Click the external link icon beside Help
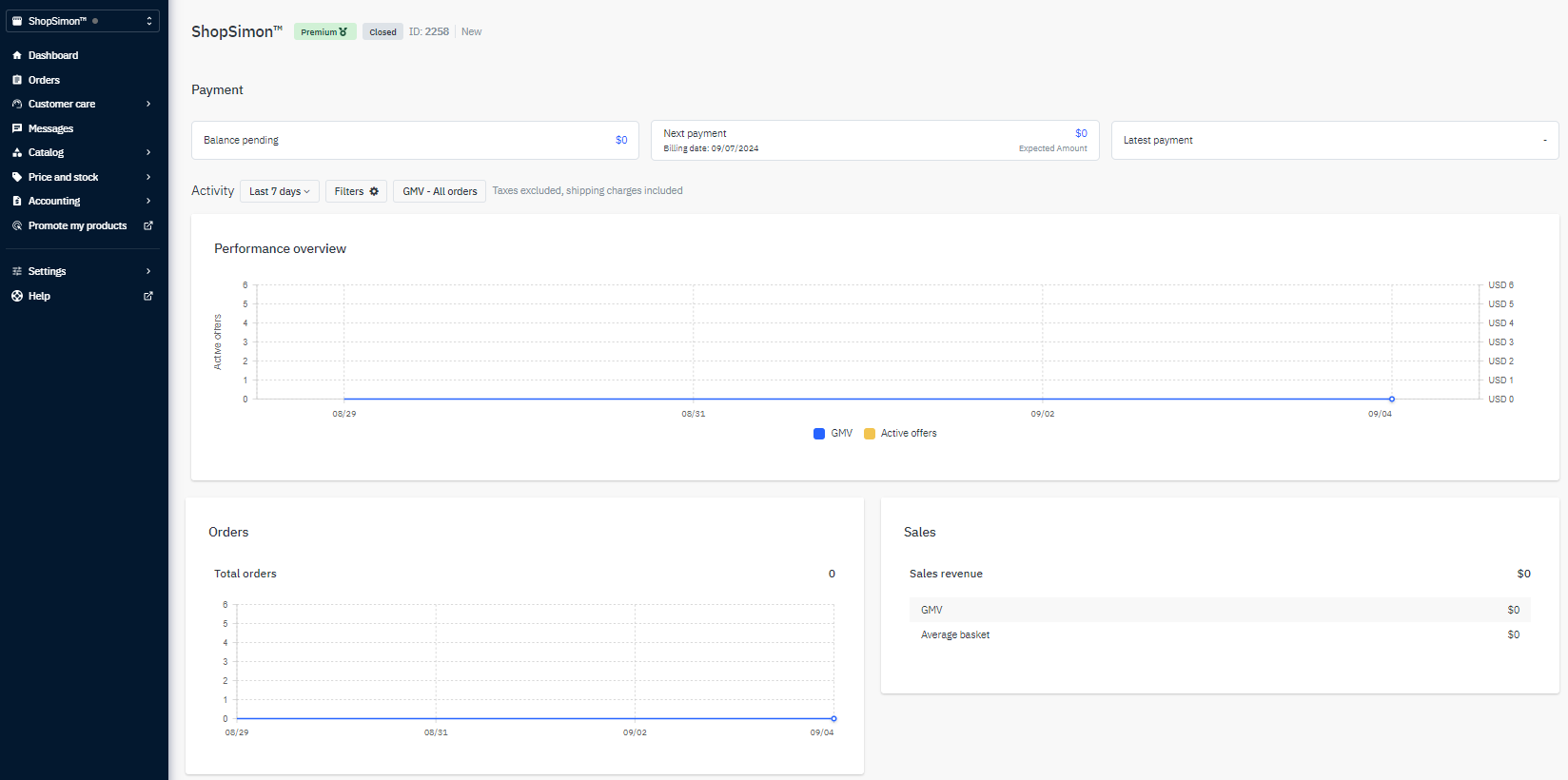This screenshot has height=780, width=1568. click(148, 296)
